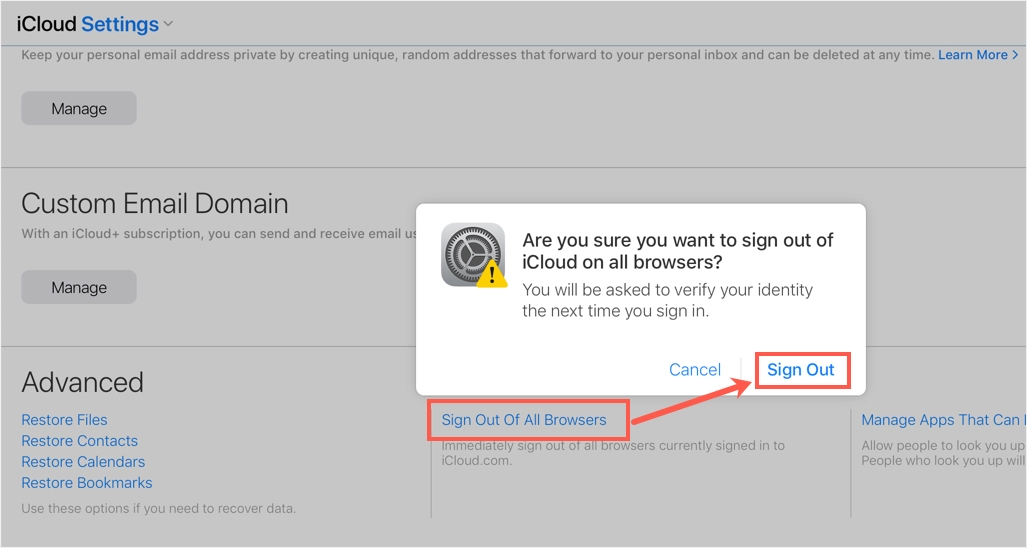1027x548 pixels.
Task: Cancel the sign out dialog
Action: click(695, 370)
